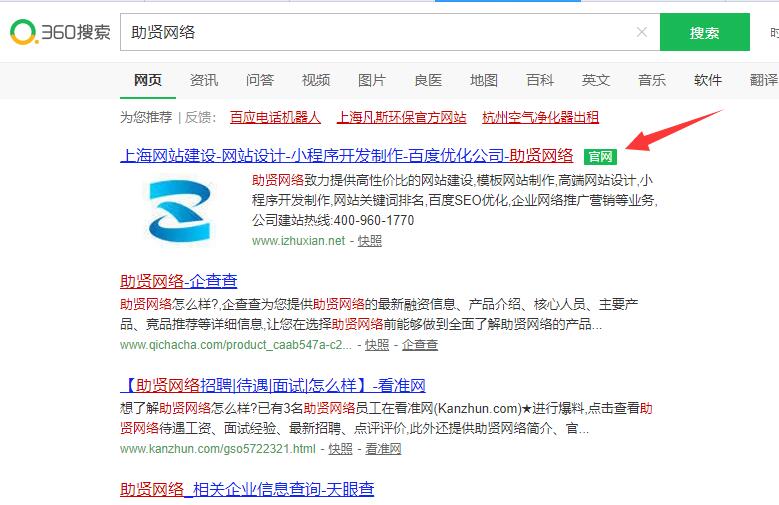Click the green 官网 badge
The width and height of the screenshot is (779, 505).
[600, 157]
